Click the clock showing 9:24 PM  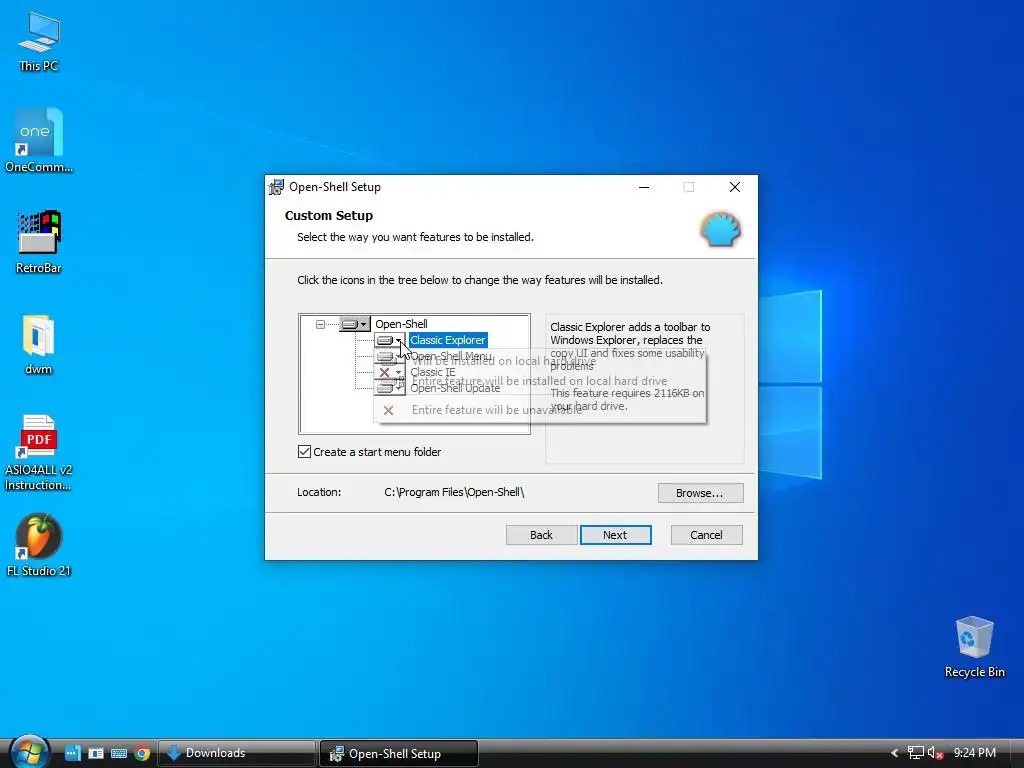(x=974, y=753)
